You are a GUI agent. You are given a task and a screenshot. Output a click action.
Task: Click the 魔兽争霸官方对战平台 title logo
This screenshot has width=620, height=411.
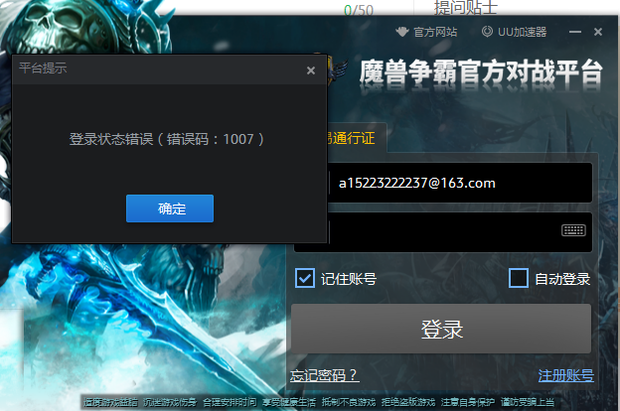coord(481,72)
